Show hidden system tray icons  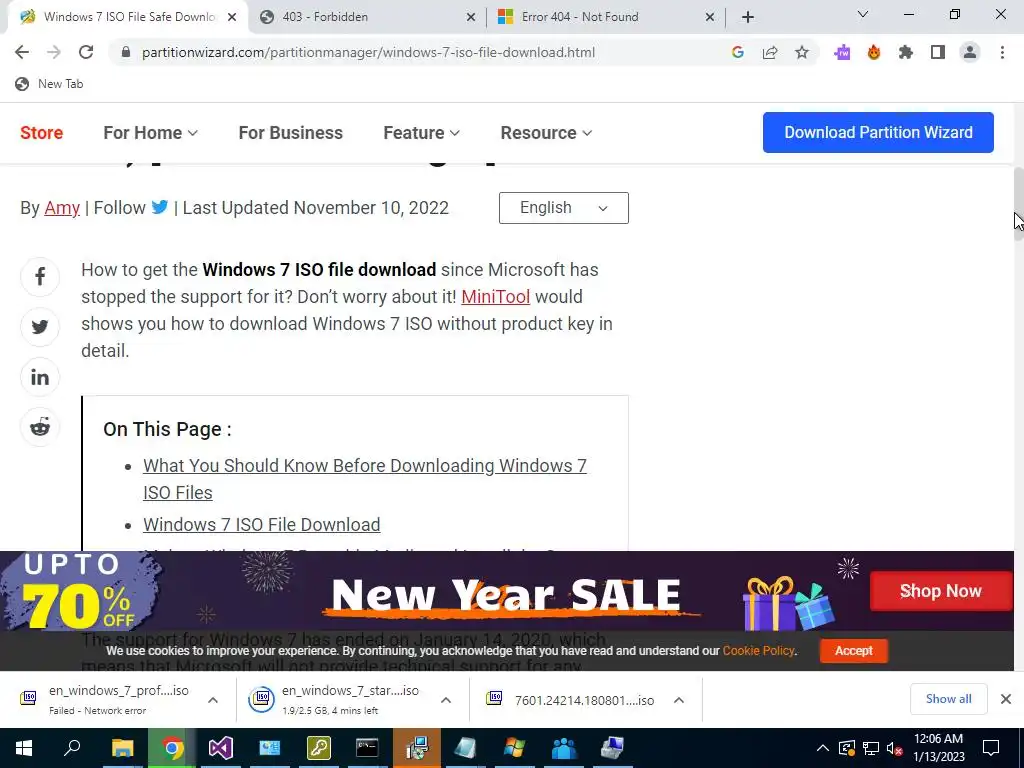point(823,748)
